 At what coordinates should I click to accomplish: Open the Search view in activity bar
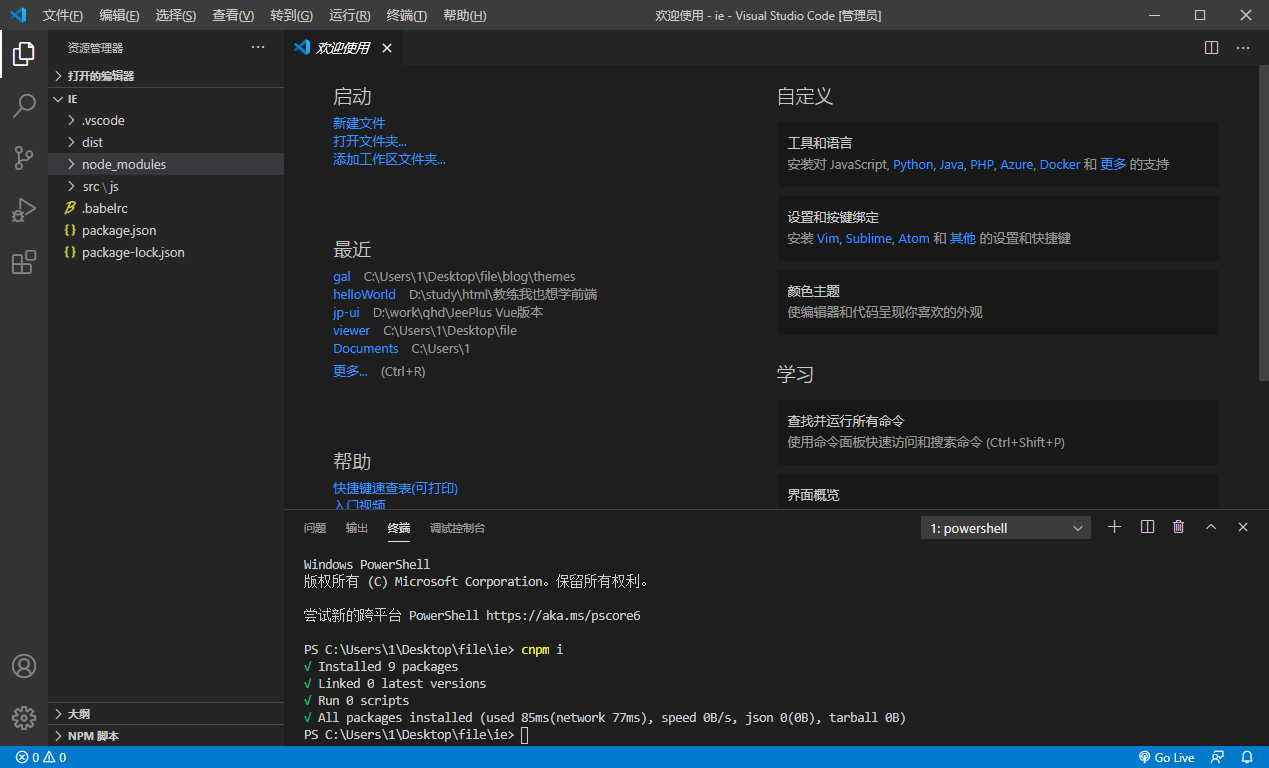pyautogui.click(x=24, y=106)
